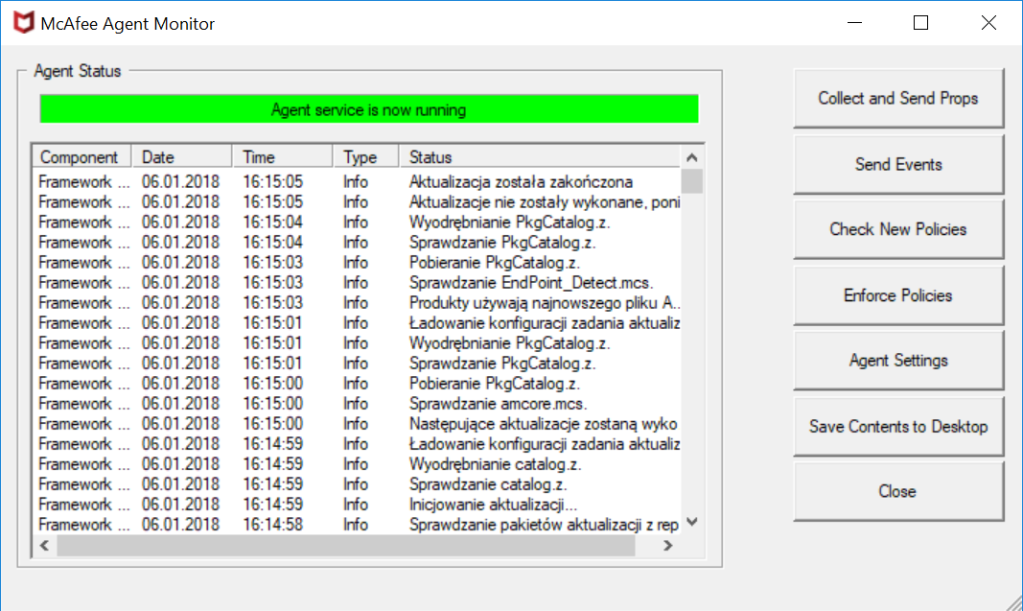Image resolution: width=1023 pixels, height=611 pixels.
Task: Click the McAfee shield icon in title bar
Action: (23, 23)
